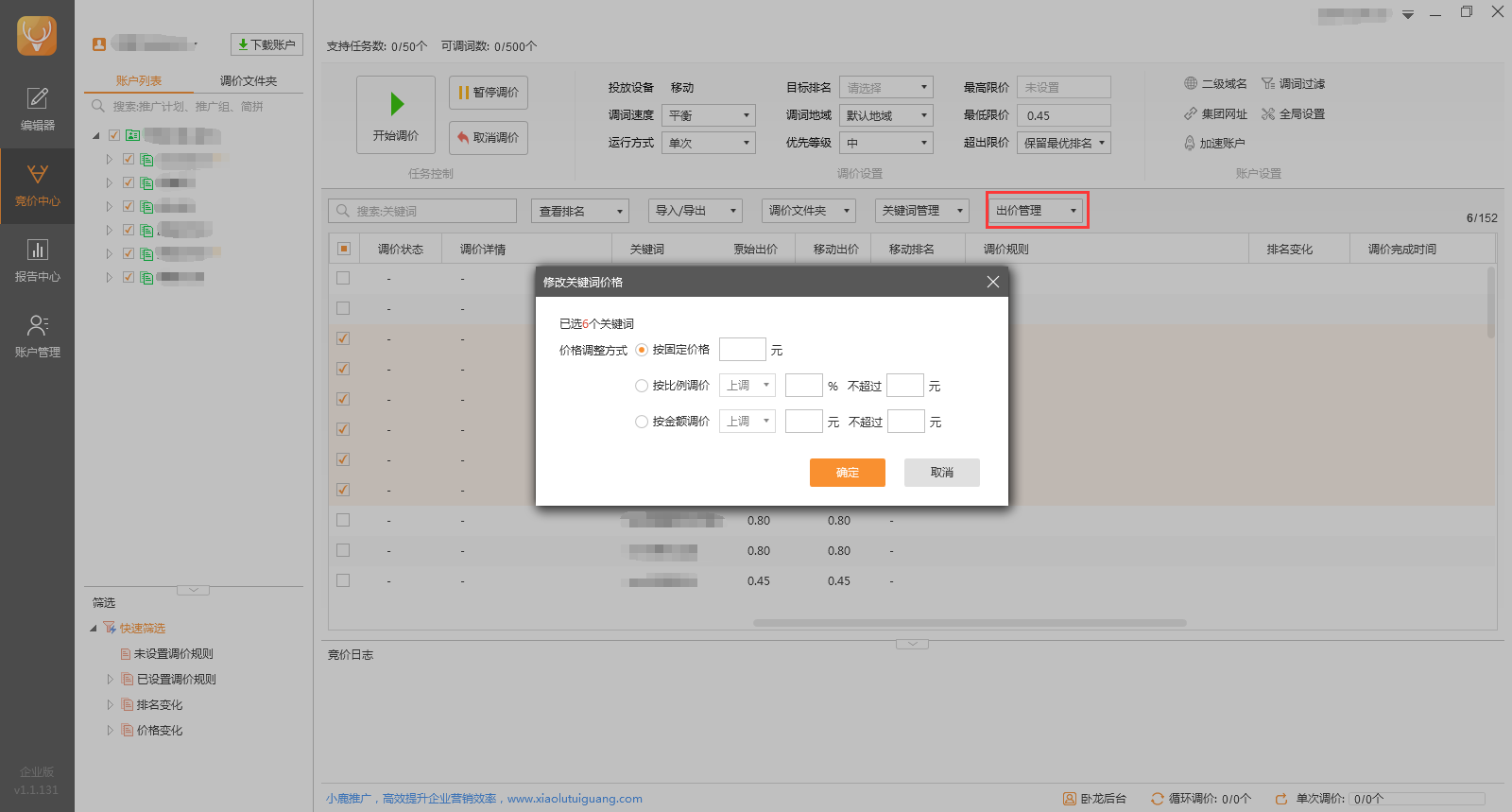Click 取消 in price dialog
The height and width of the screenshot is (812, 1512).
click(942, 473)
